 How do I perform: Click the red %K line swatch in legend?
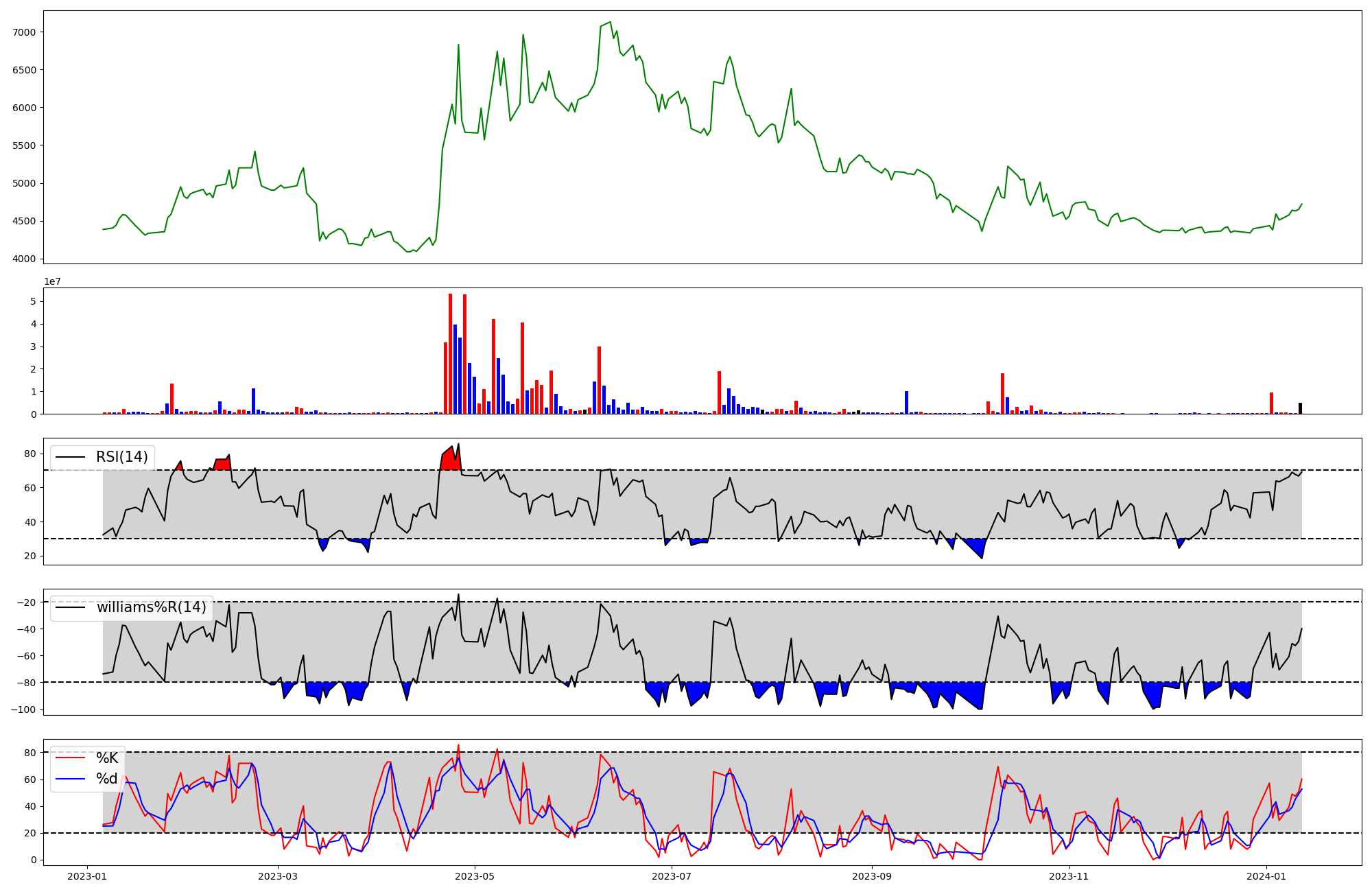pyautogui.click(x=71, y=758)
